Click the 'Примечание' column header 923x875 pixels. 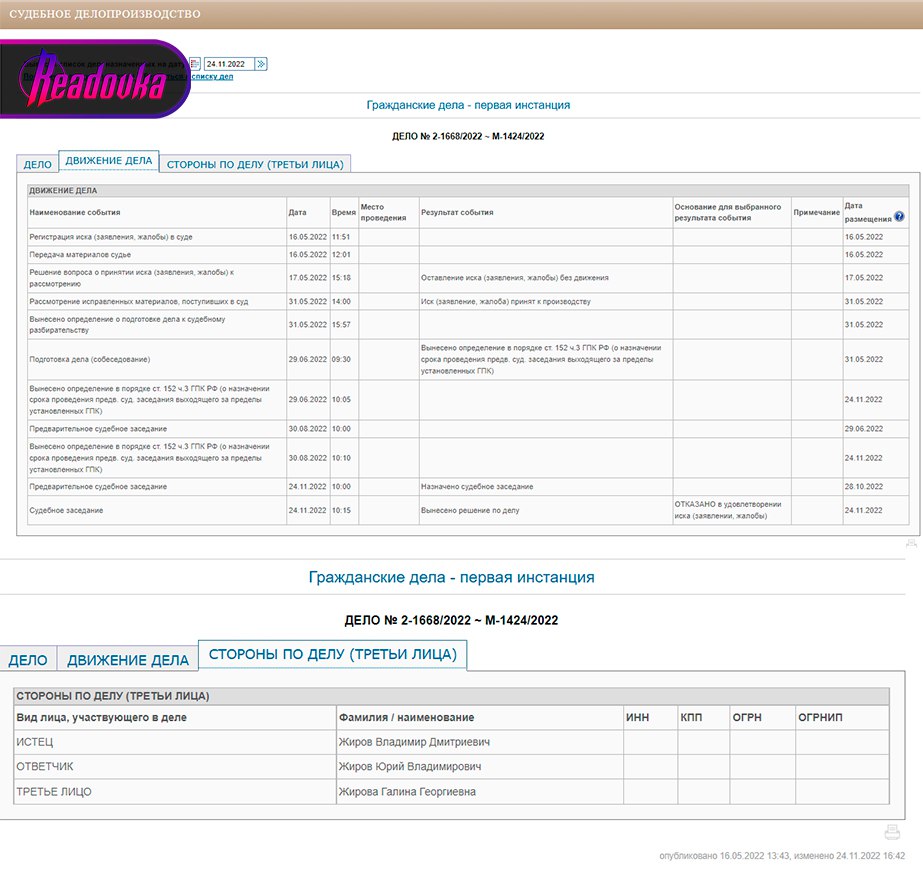pos(816,213)
